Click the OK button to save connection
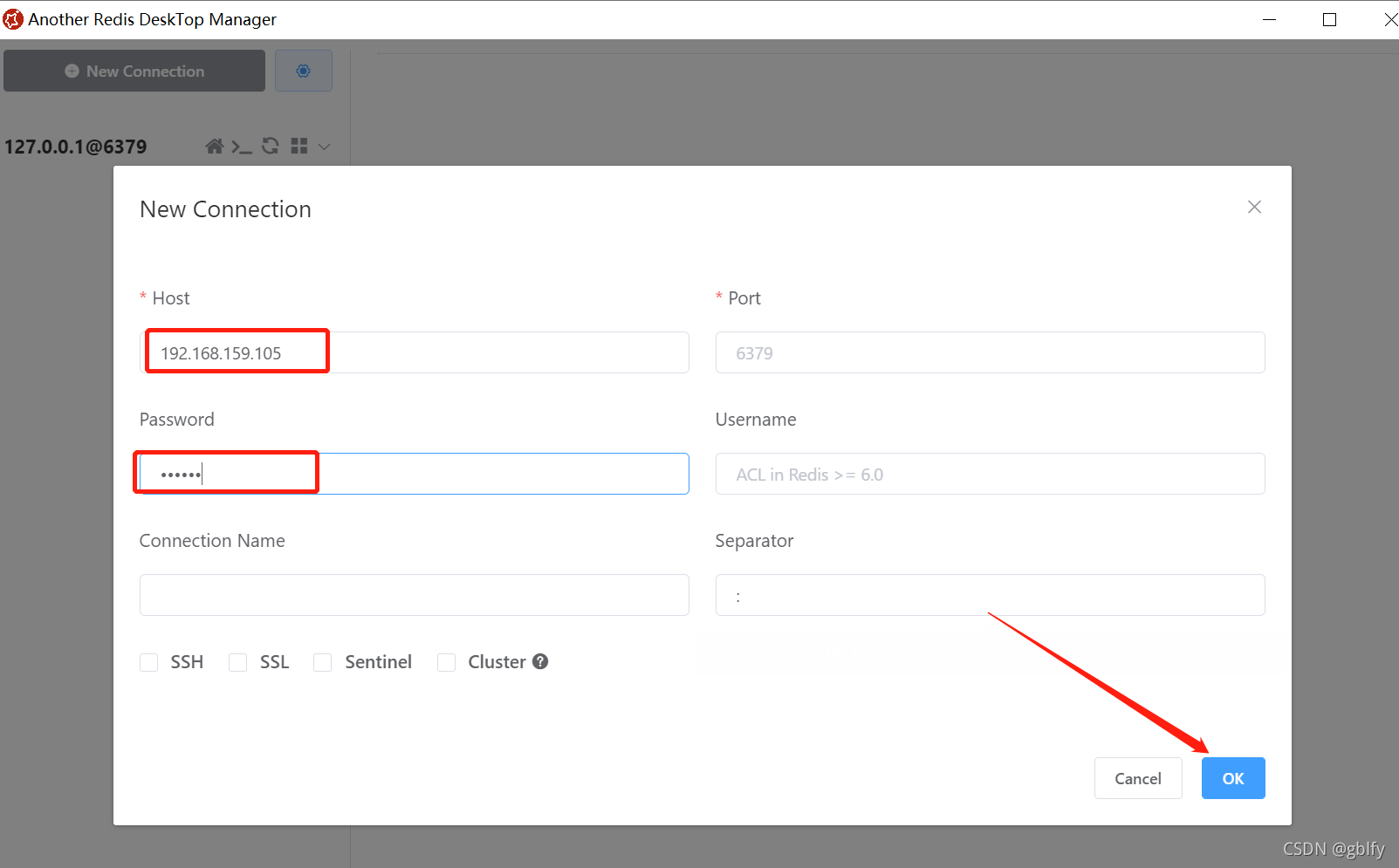The image size is (1399, 868). pos(1232,778)
